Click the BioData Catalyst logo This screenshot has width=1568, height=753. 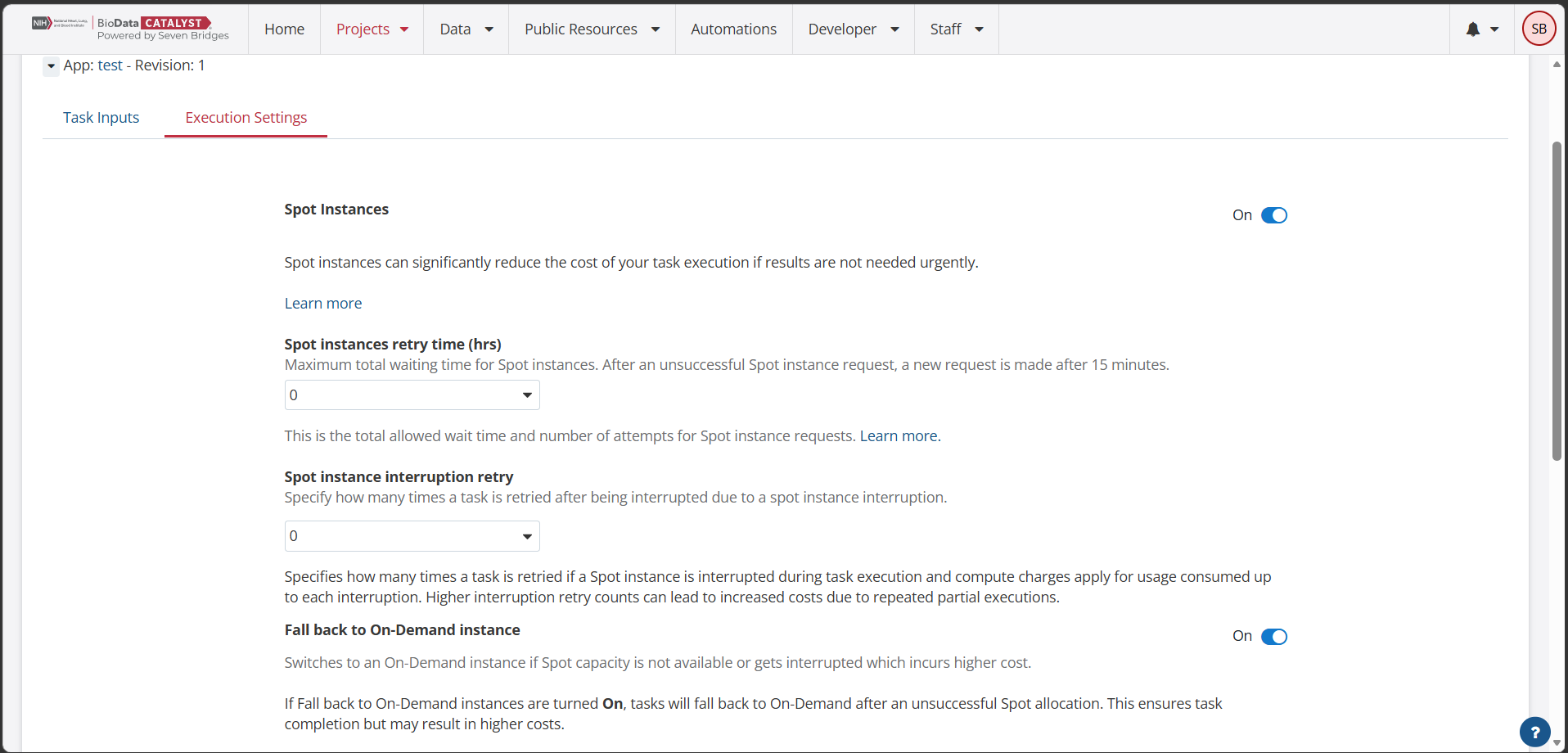coord(131,29)
